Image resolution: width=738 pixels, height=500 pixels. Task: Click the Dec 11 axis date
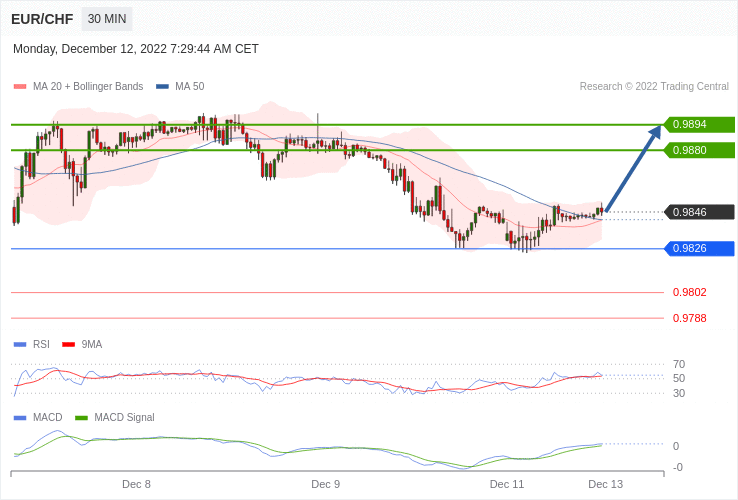507,484
